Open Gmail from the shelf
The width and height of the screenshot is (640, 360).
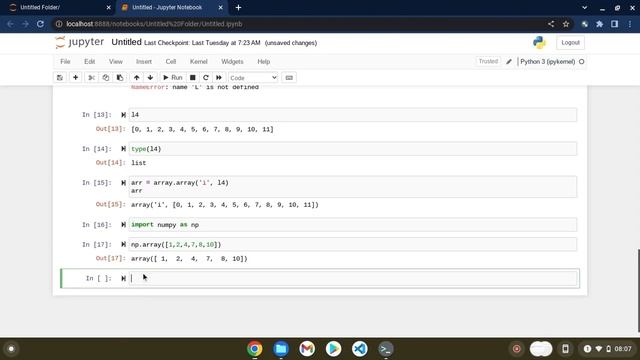[307, 349]
